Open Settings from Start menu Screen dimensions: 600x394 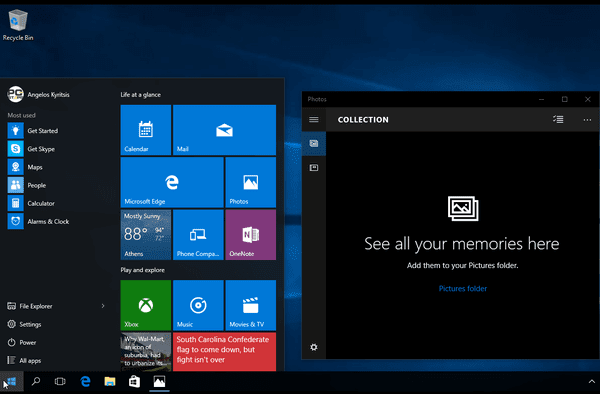(x=24, y=324)
